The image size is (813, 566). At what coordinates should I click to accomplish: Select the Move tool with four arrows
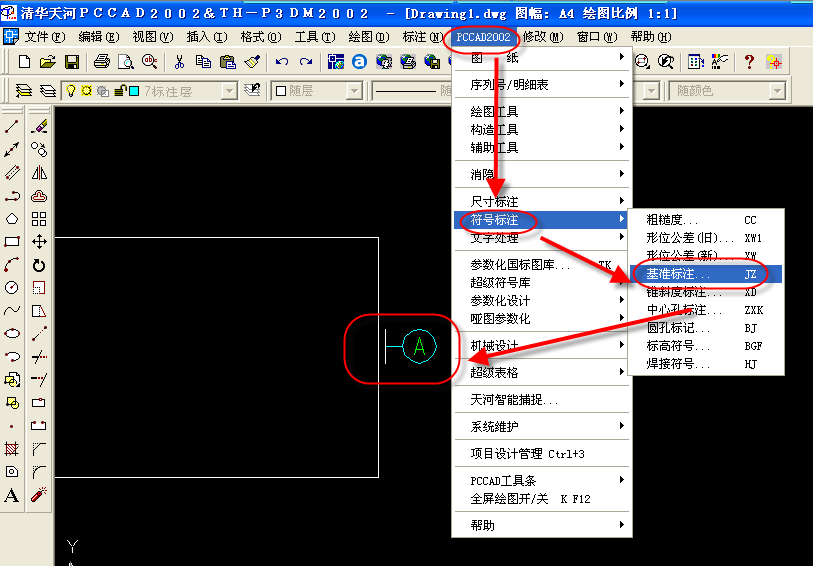(x=39, y=242)
